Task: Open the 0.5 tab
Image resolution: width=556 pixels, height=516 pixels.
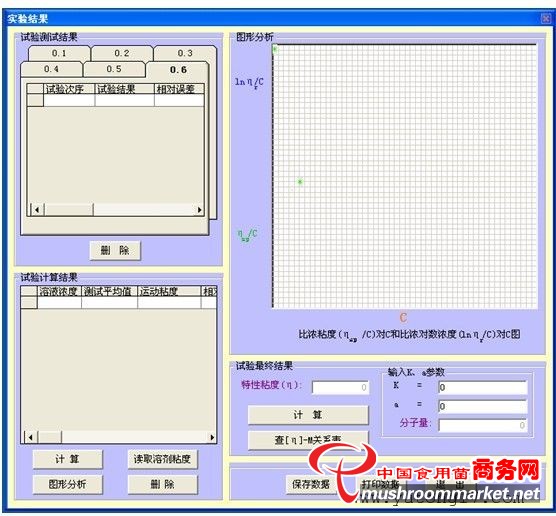Action: click(114, 69)
